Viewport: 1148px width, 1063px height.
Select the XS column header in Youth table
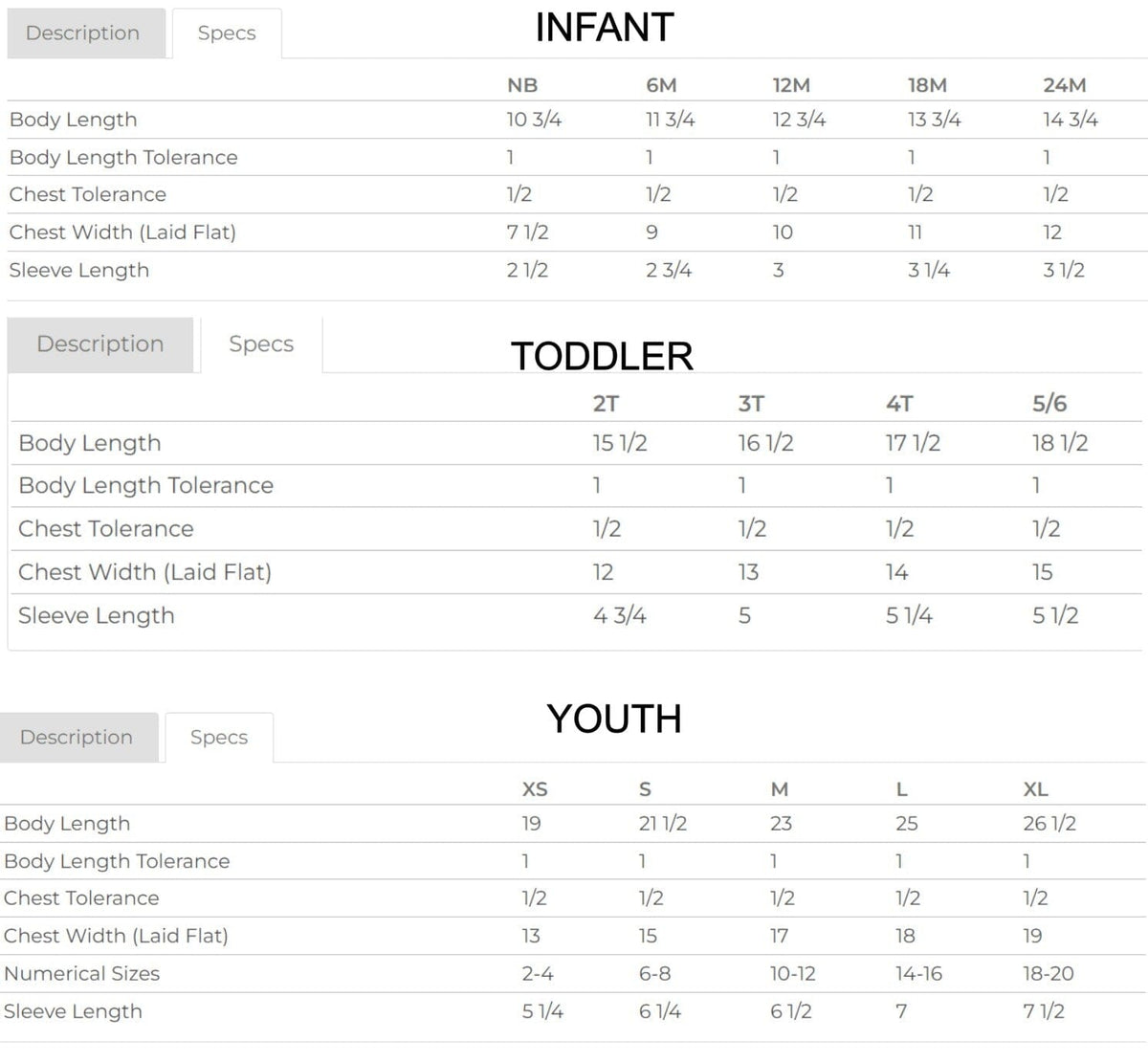pyautogui.click(x=535, y=789)
